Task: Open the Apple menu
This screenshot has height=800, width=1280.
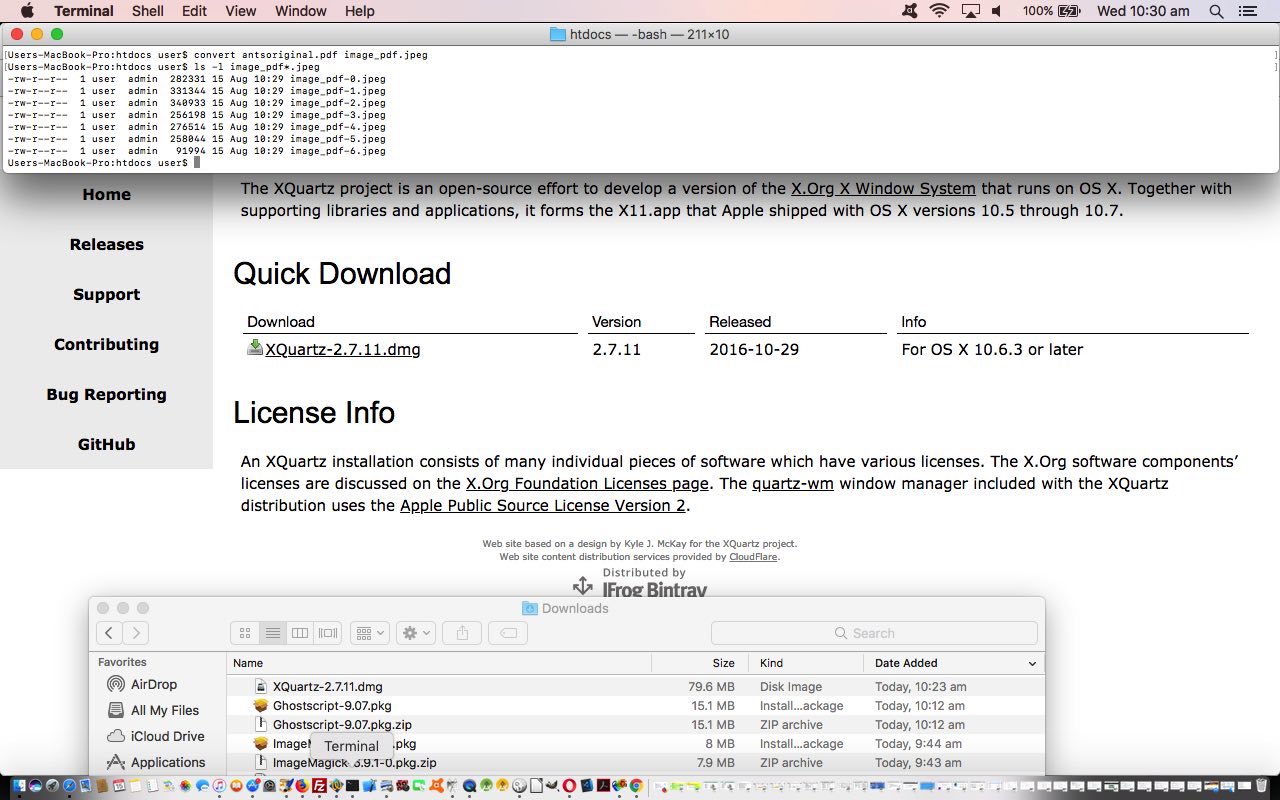Action: click(x=27, y=11)
